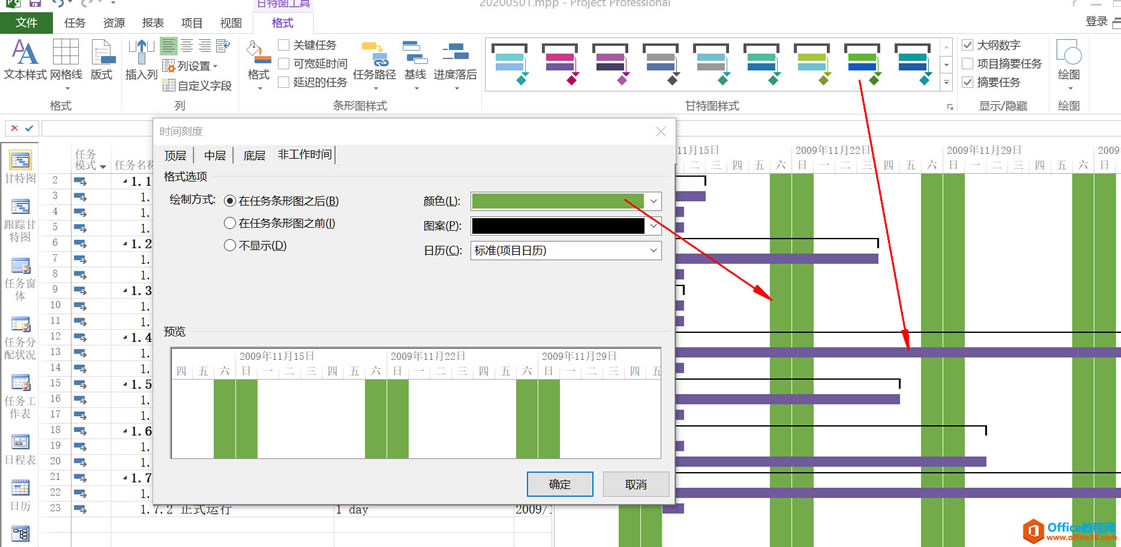Switch to the 中层 tab

click(215, 155)
